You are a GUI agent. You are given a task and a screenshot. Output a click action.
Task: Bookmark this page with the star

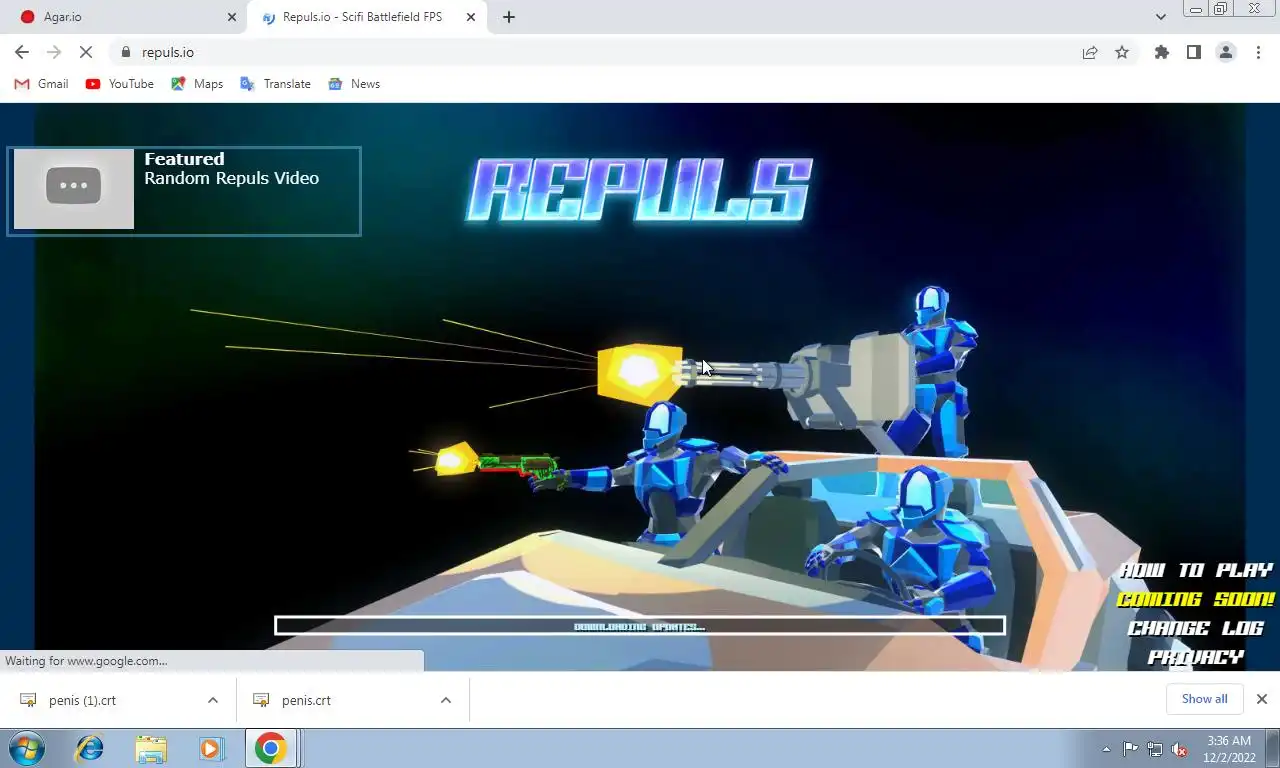[1122, 52]
